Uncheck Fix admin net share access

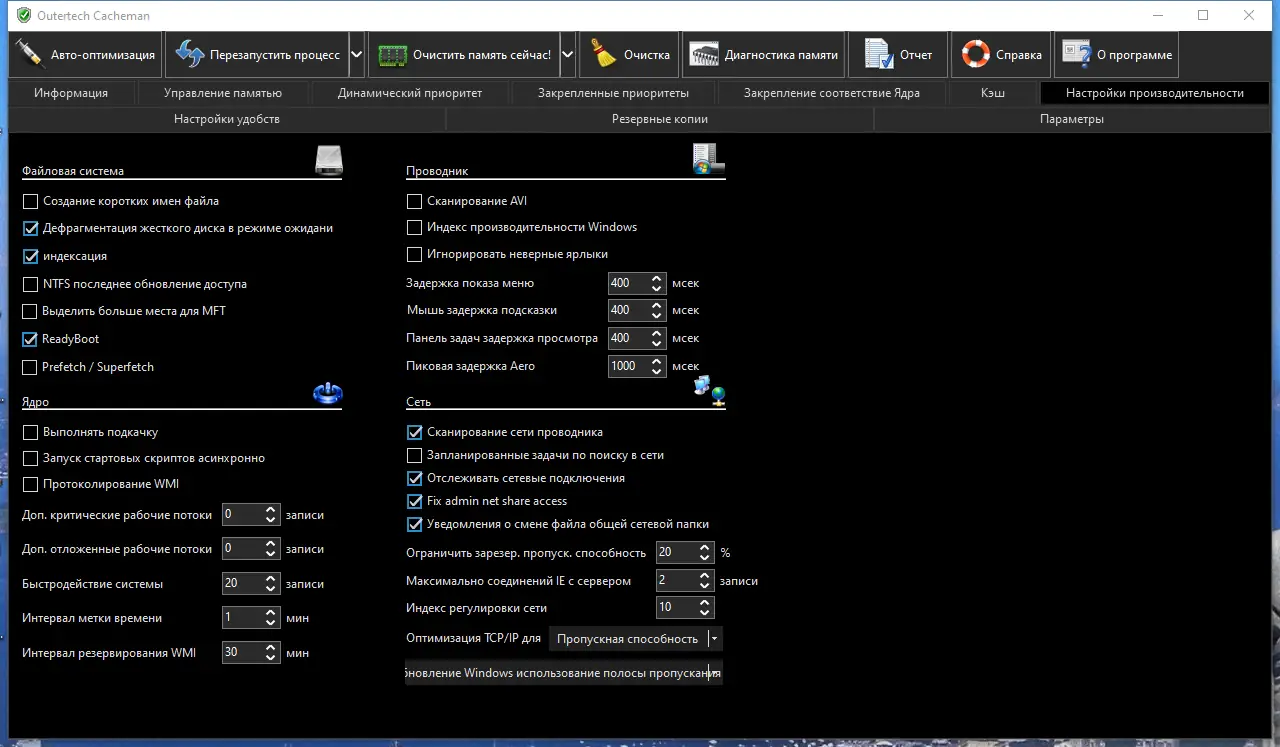click(414, 501)
